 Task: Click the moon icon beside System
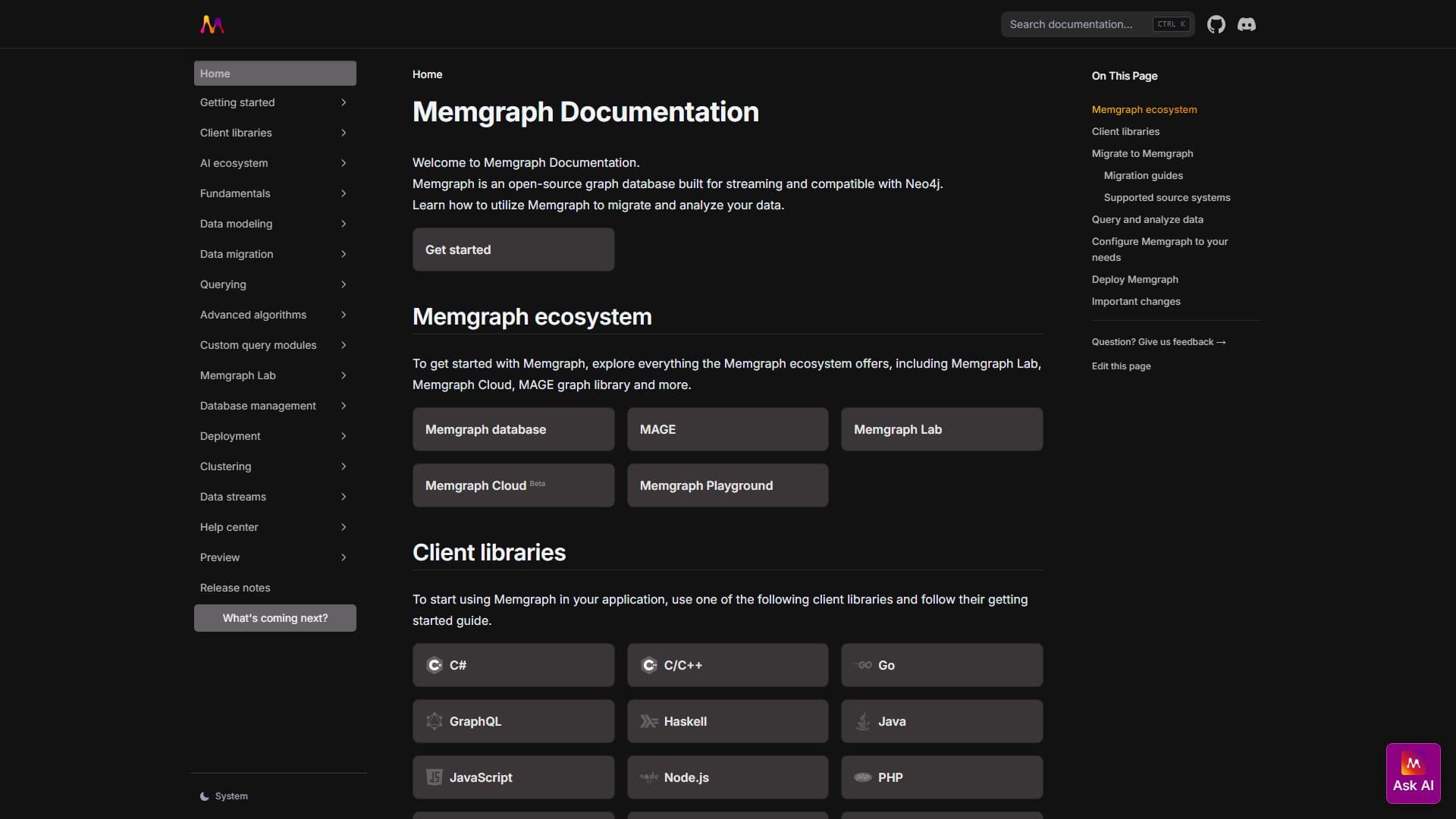[205, 796]
